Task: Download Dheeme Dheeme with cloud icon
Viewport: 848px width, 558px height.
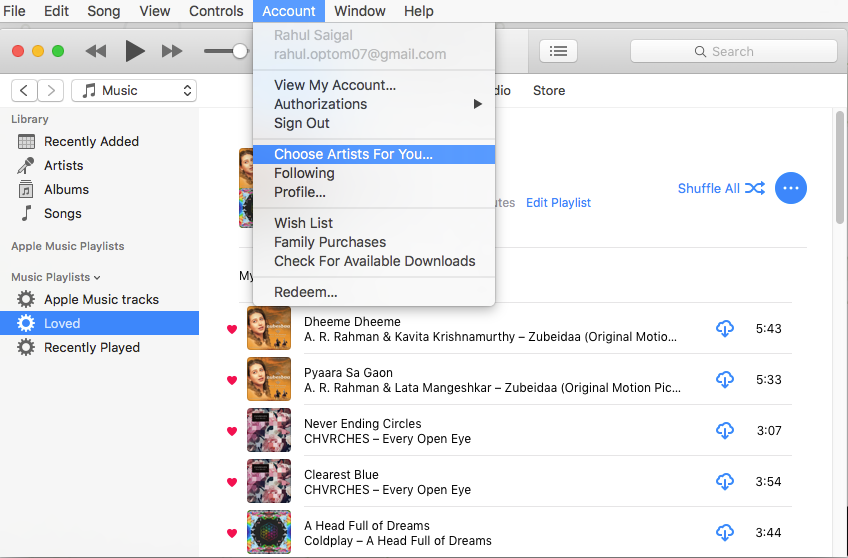Action: coord(725,328)
